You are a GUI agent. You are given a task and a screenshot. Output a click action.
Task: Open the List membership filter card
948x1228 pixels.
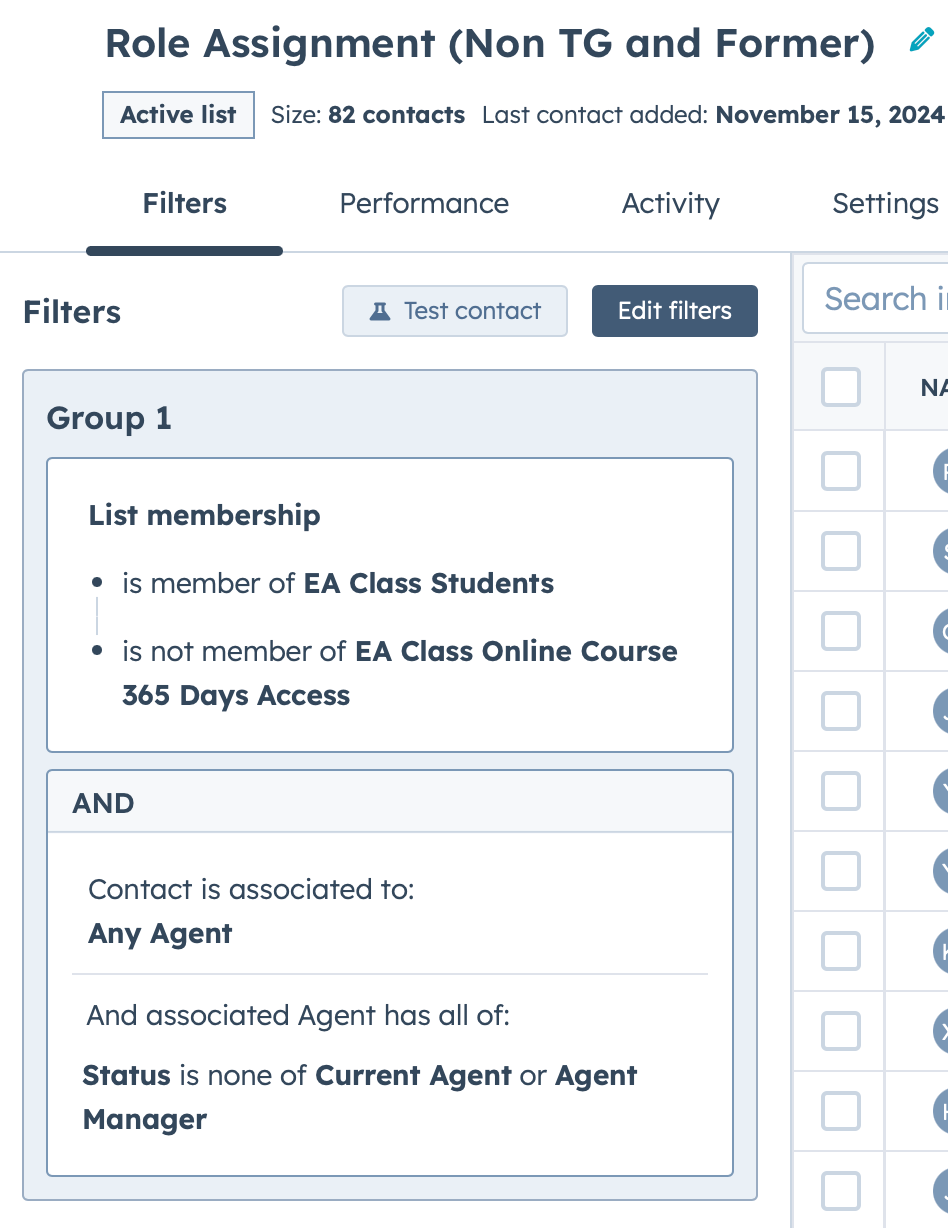pos(390,516)
